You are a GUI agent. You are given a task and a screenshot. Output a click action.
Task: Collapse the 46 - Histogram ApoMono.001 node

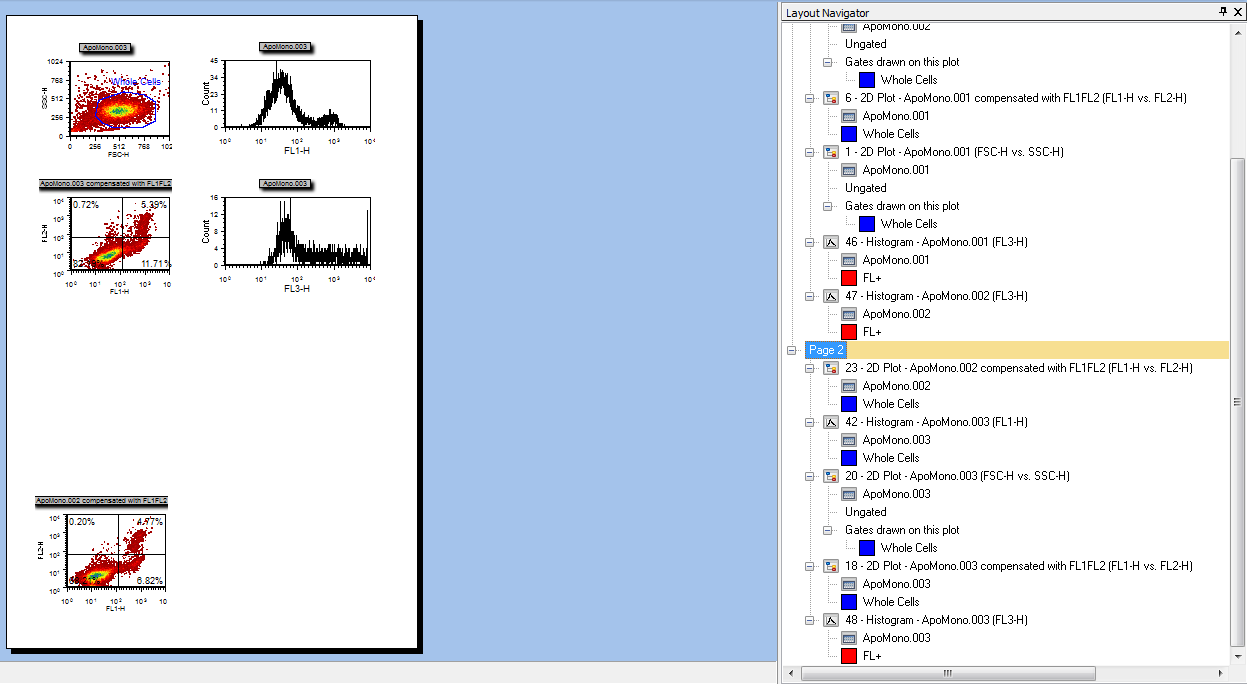click(x=809, y=242)
